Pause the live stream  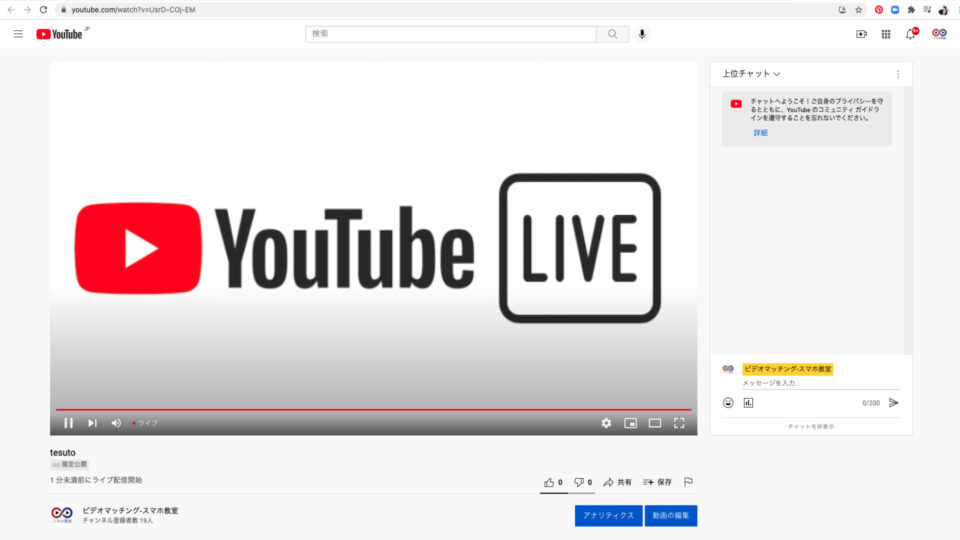69,423
